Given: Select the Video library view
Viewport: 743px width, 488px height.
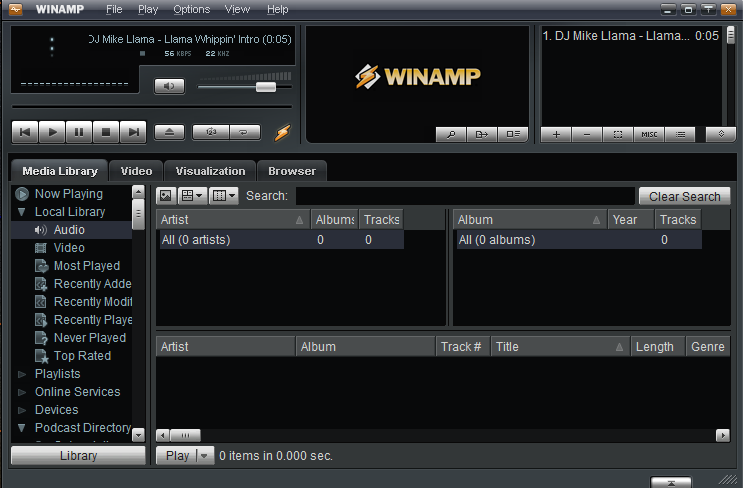Looking at the screenshot, I should [x=69, y=248].
